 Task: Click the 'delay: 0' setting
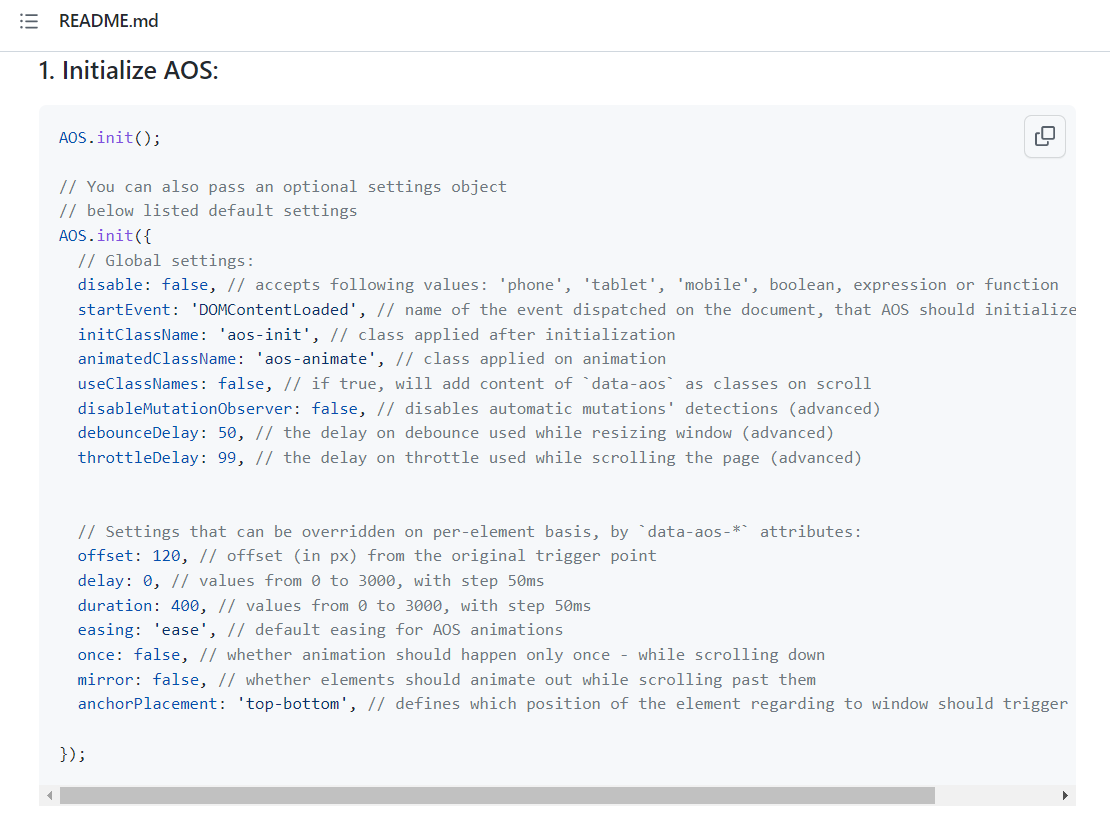(118, 581)
